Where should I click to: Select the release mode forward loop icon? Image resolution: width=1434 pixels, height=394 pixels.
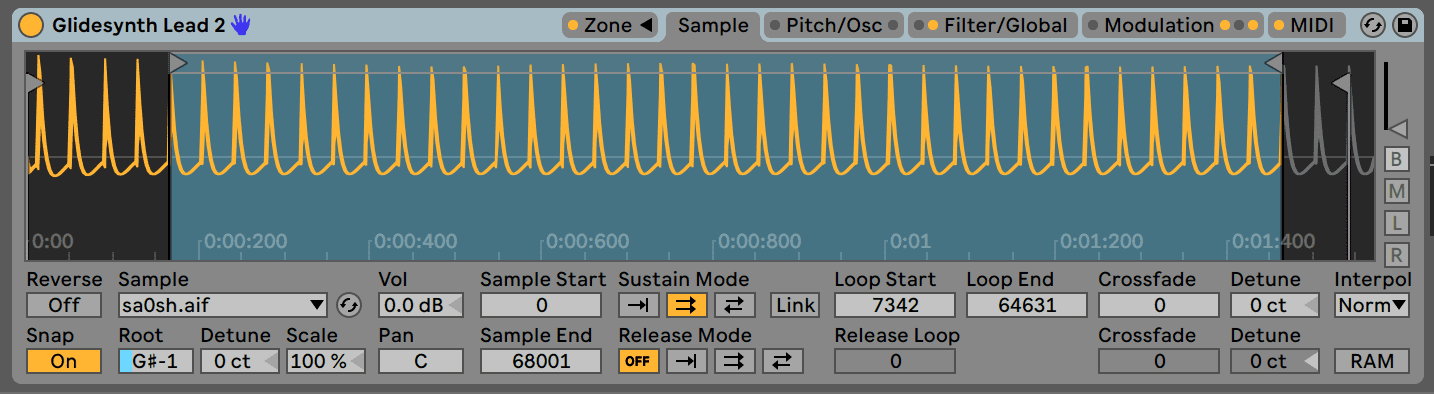point(734,361)
